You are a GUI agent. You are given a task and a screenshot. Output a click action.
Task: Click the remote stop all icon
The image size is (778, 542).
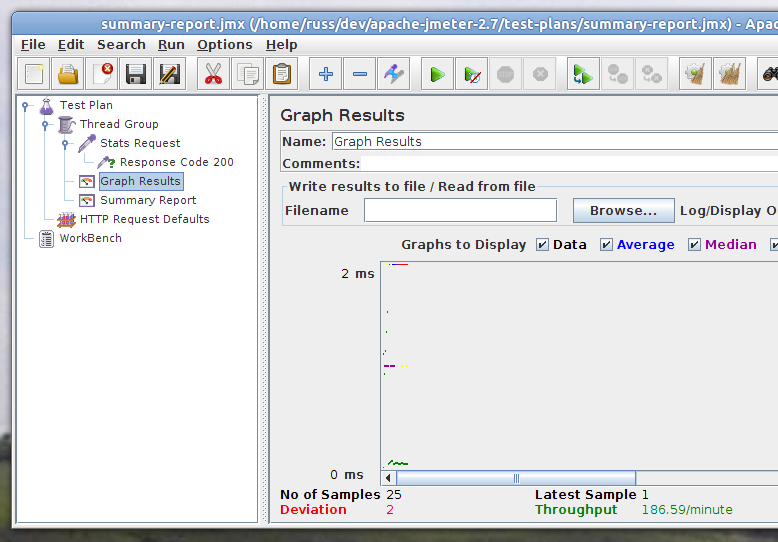(617, 74)
